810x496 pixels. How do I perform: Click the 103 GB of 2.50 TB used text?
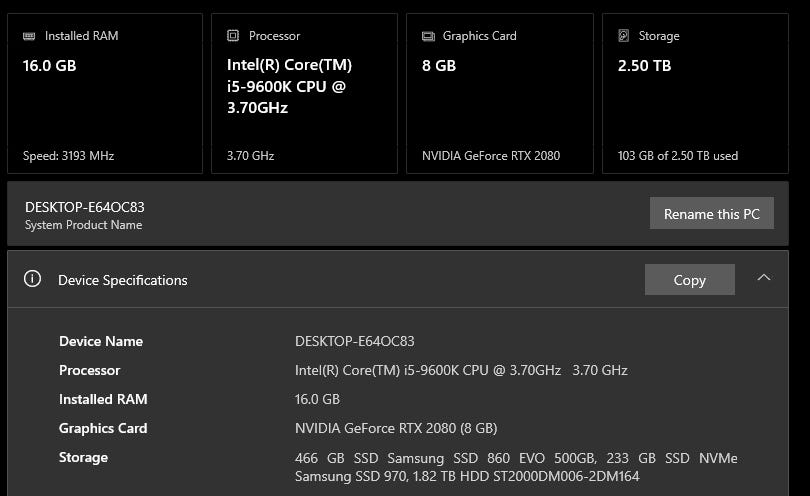tap(678, 156)
